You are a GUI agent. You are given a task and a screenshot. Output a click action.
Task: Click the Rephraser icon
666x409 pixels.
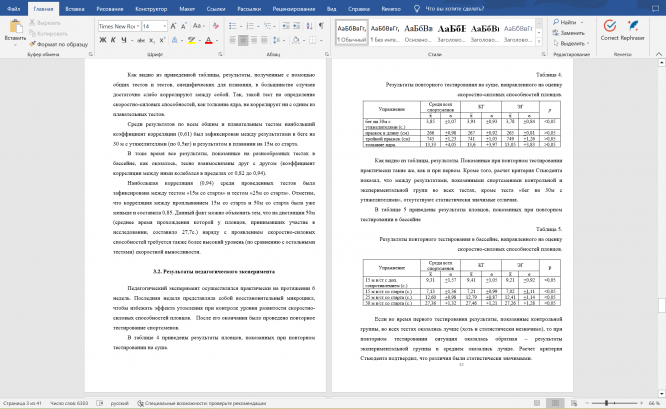(632, 26)
